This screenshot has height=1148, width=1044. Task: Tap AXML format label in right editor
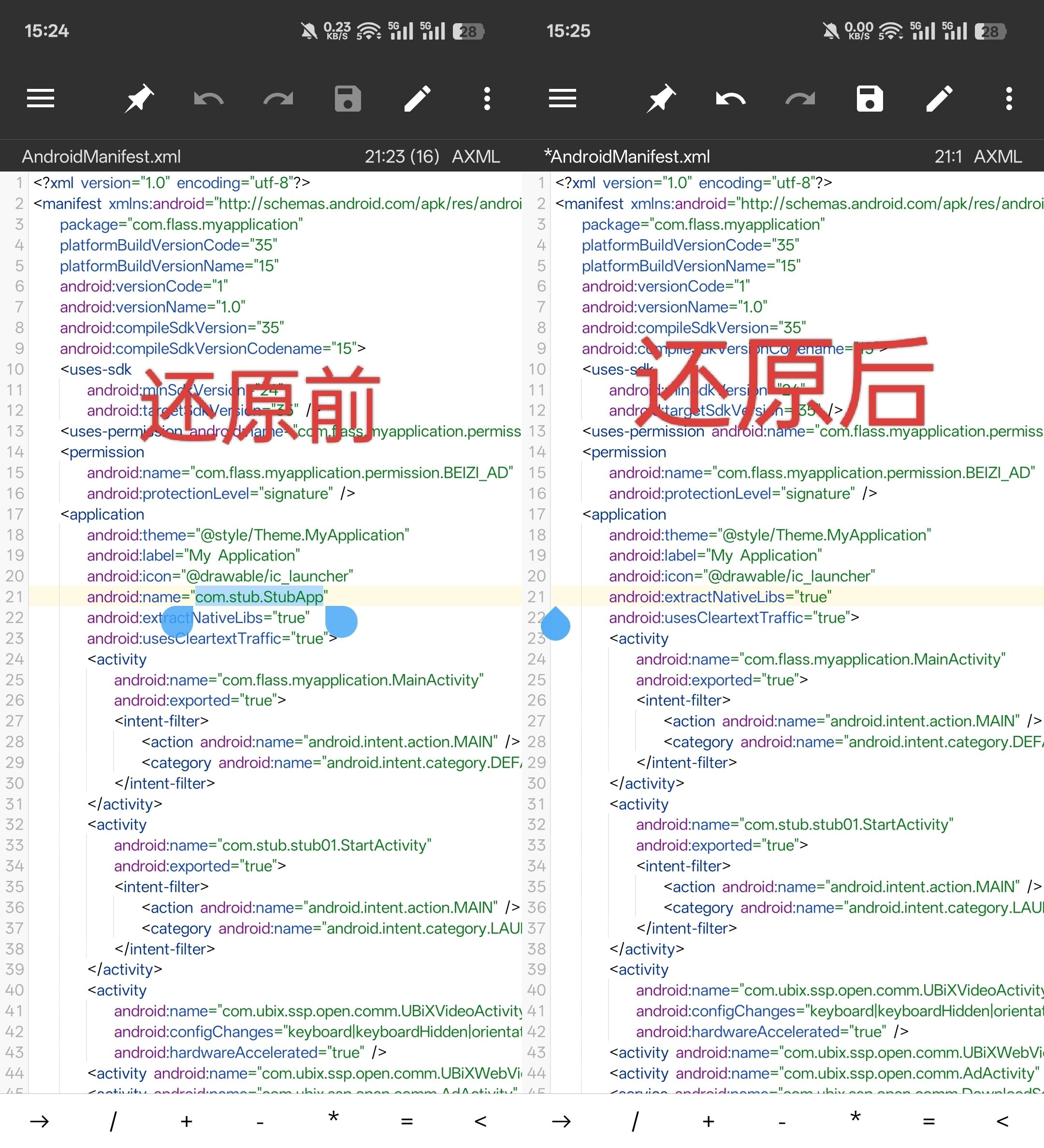[998, 157]
